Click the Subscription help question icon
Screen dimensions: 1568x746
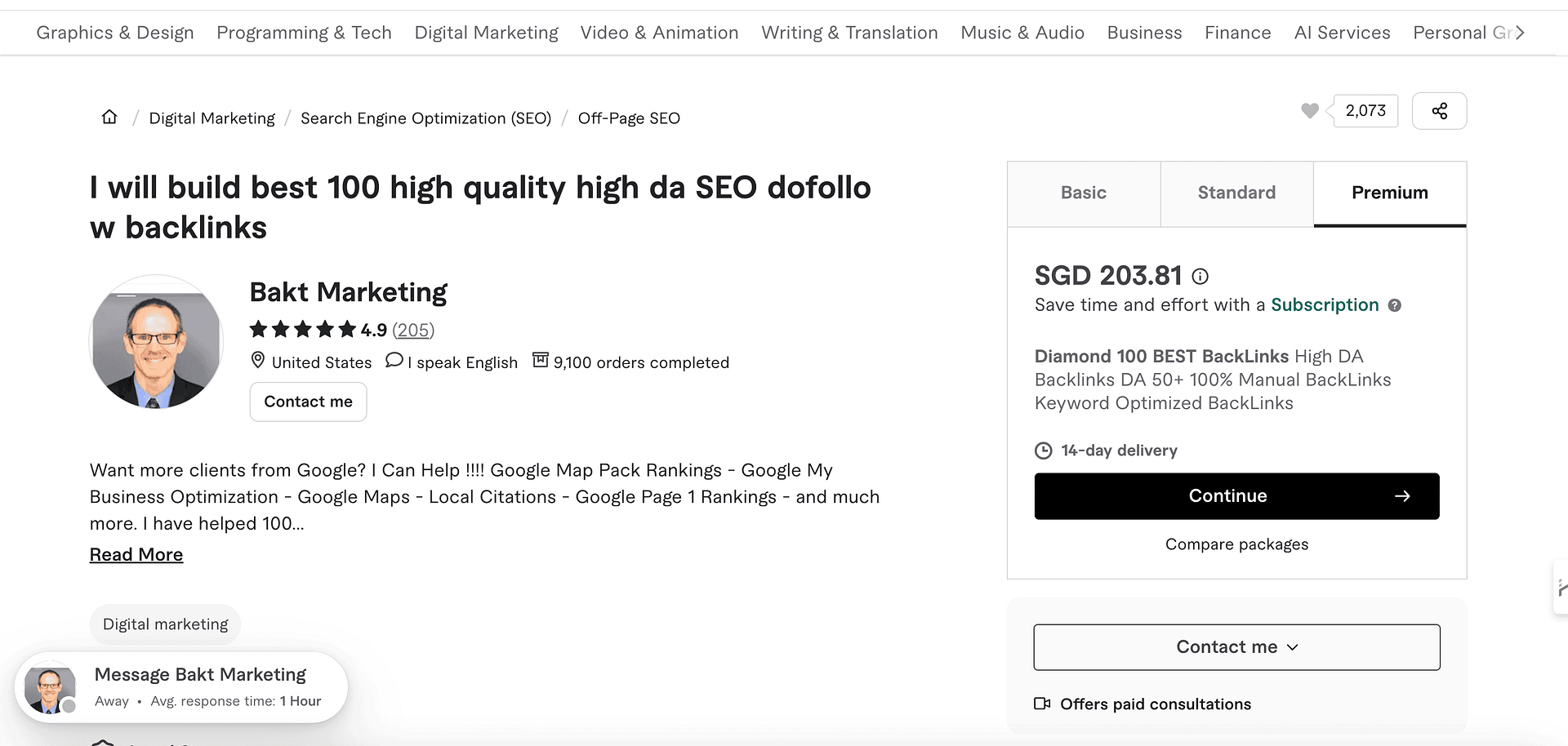pos(1395,305)
